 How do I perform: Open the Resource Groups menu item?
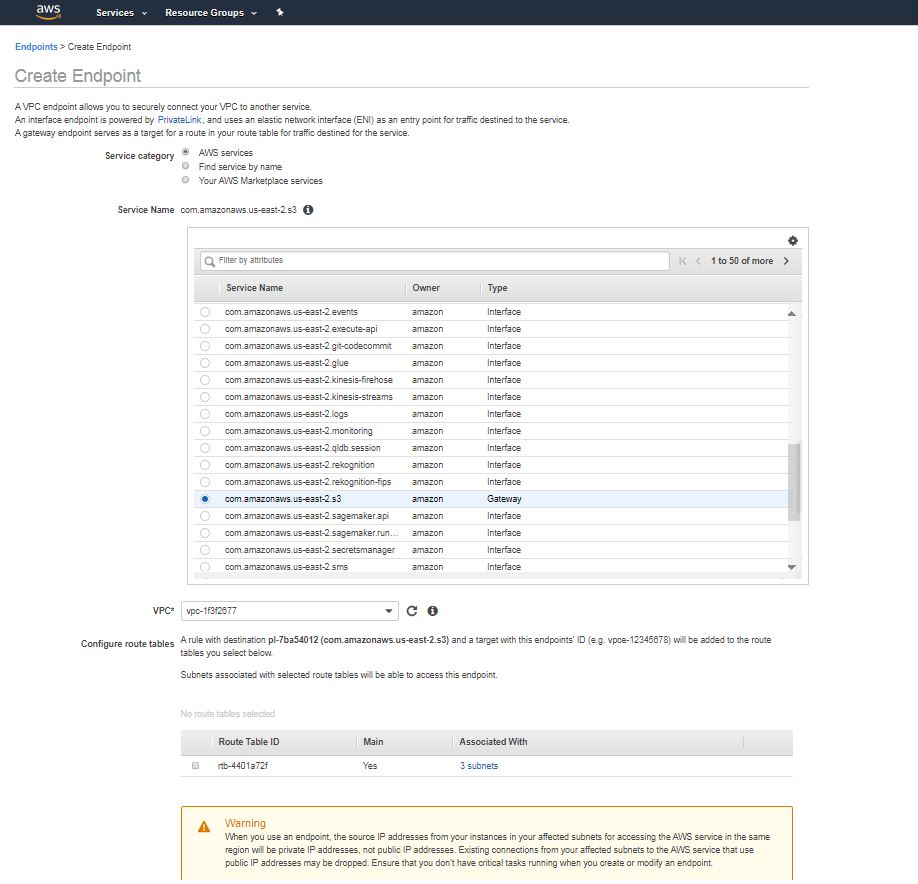[205, 13]
